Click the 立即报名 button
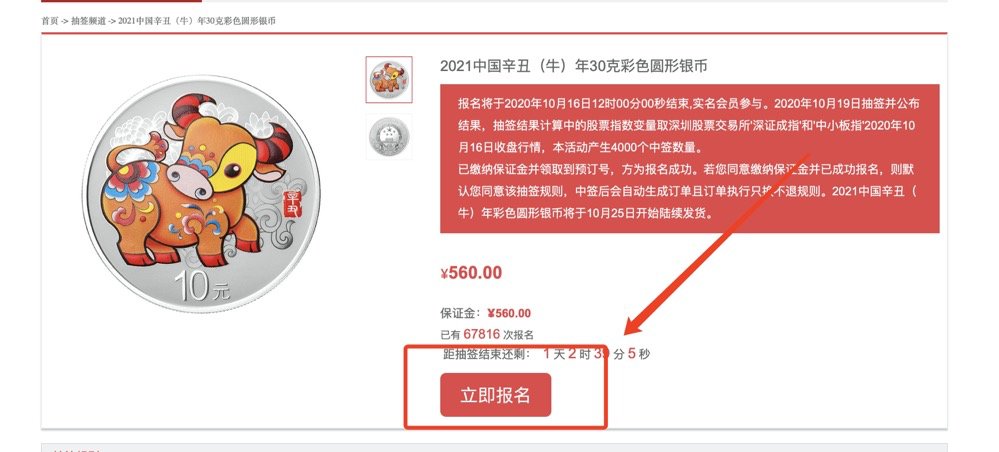This screenshot has width=999, height=452. pyautogui.click(x=496, y=395)
